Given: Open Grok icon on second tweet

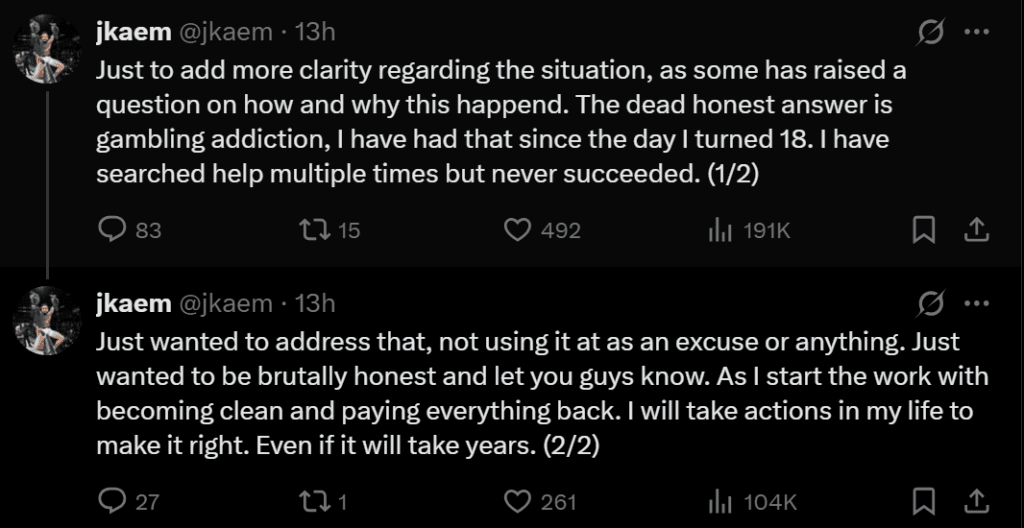Looking at the screenshot, I should pos(932,303).
